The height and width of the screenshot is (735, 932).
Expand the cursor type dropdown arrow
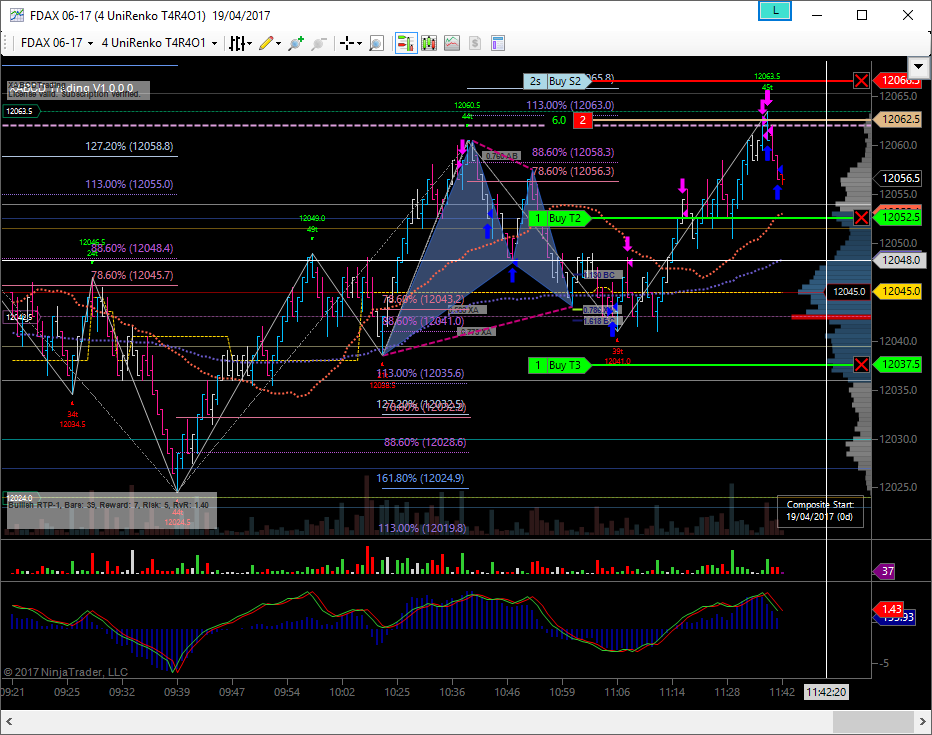[x=359, y=43]
